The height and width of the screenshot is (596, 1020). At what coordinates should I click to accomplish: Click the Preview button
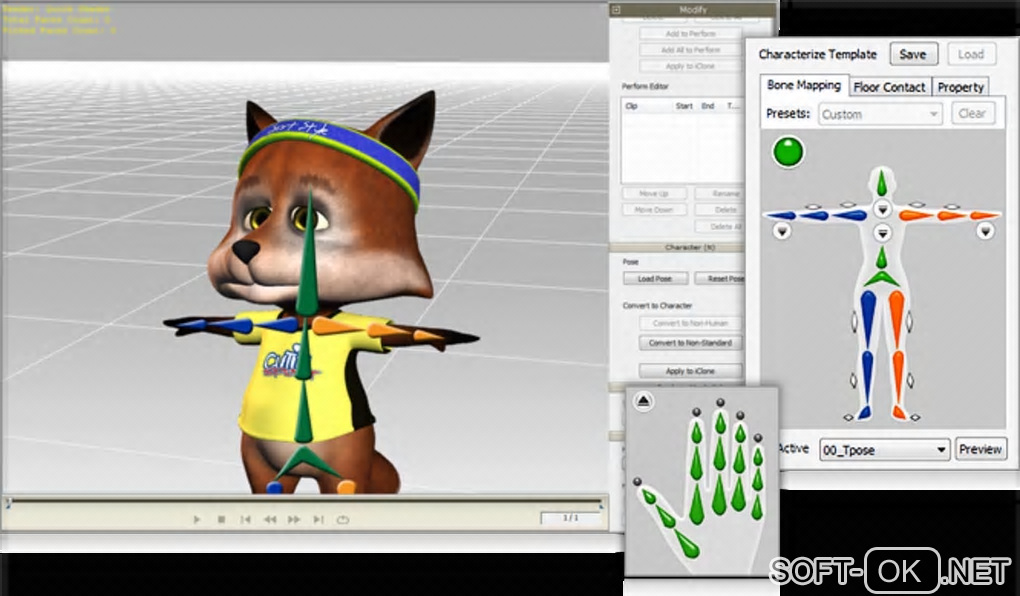click(x=980, y=450)
